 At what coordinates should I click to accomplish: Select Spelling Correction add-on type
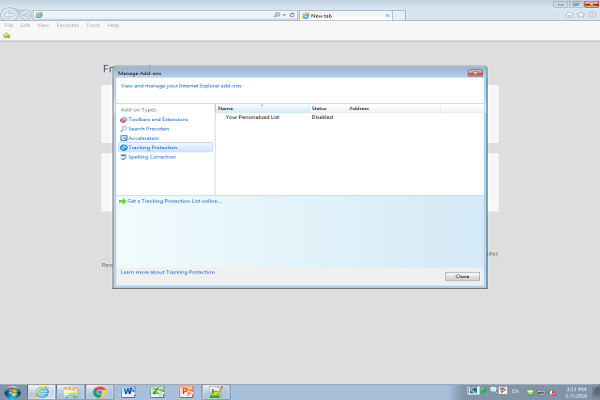pyautogui.click(x=152, y=157)
